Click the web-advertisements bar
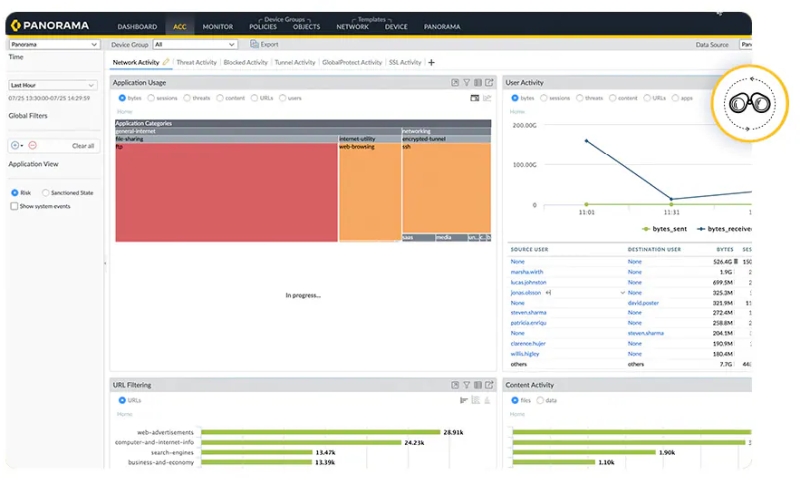 coord(320,433)
